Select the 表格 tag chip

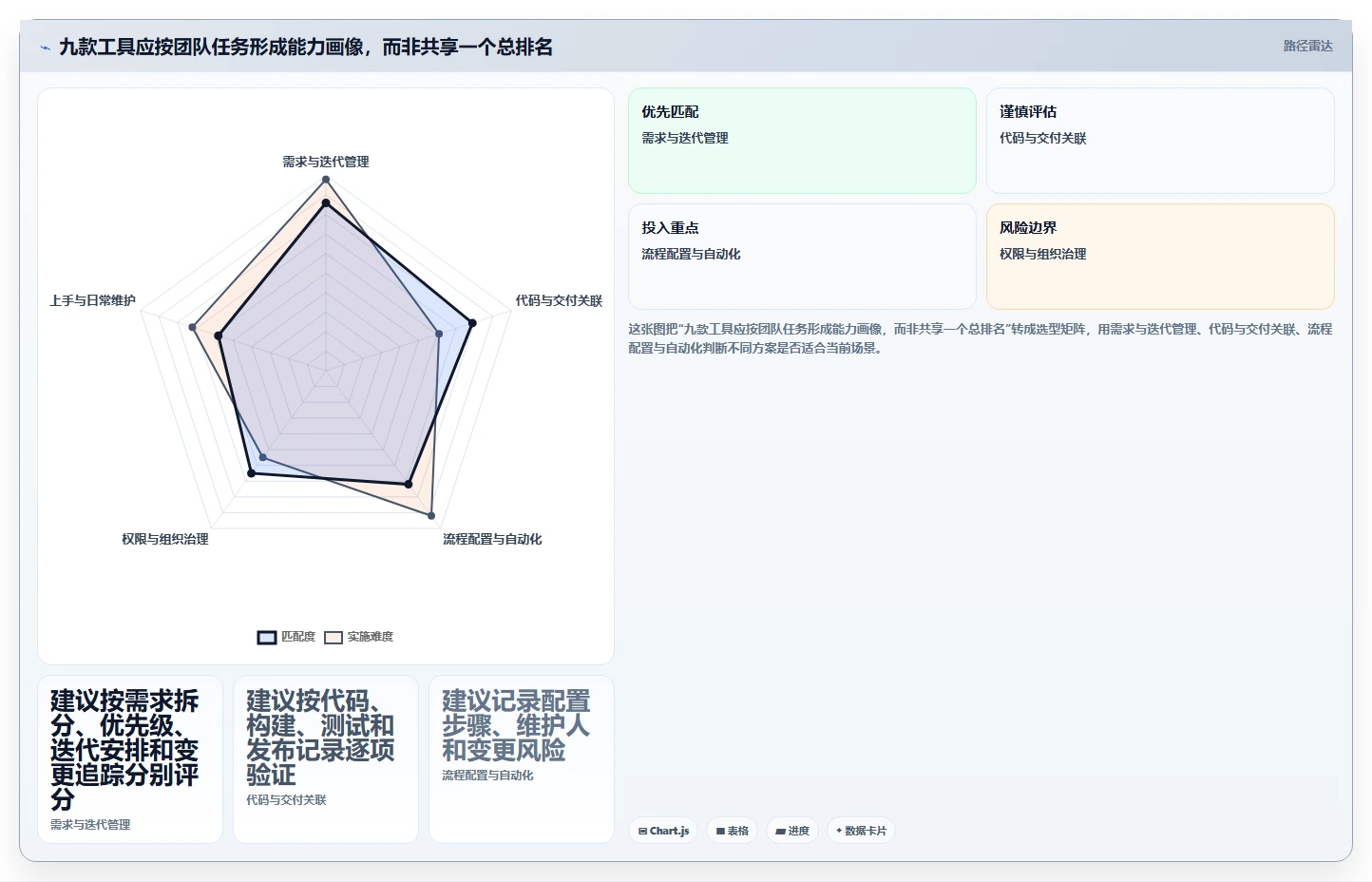point(732,831)
